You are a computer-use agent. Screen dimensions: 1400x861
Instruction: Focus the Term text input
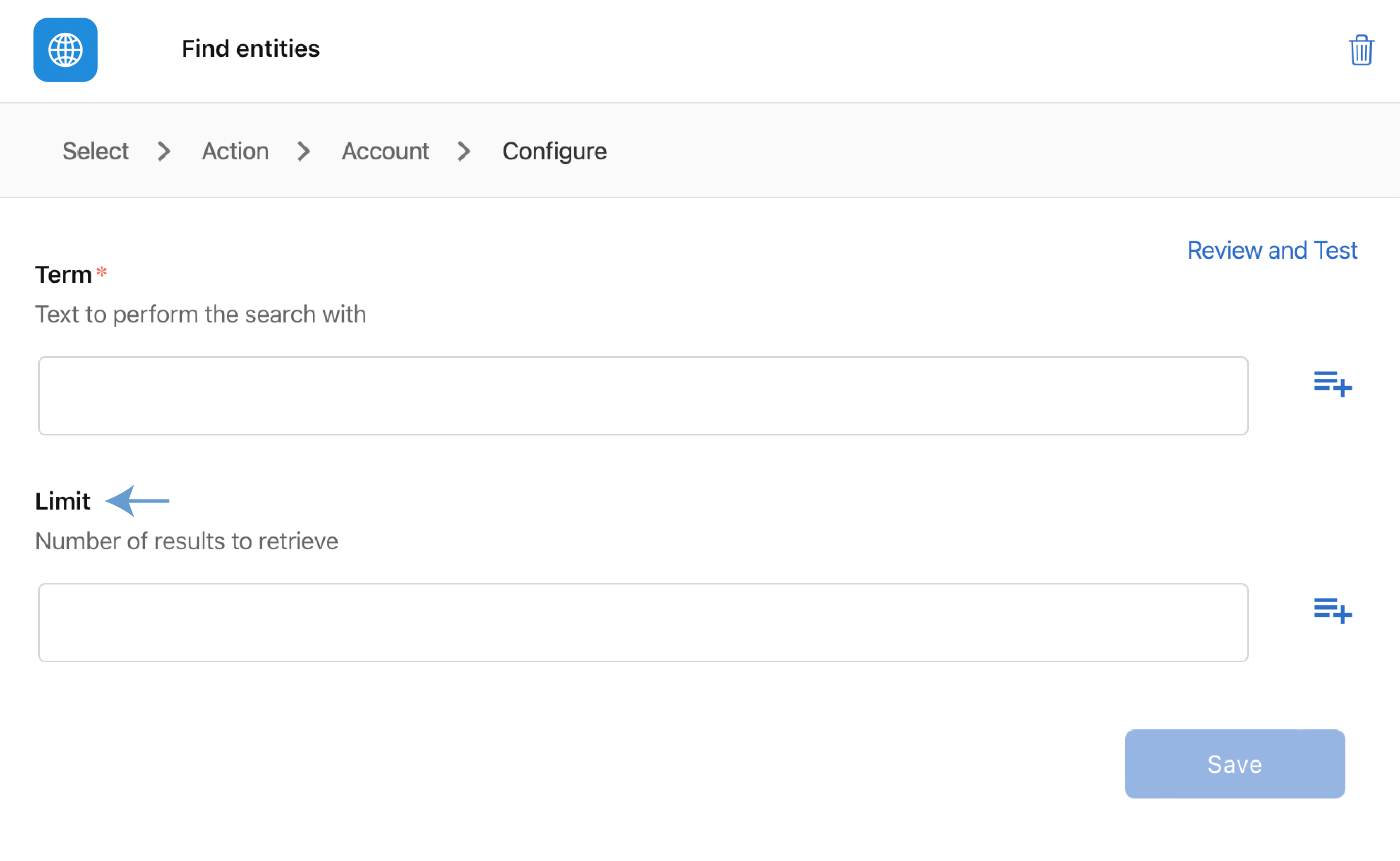[643, 396]
